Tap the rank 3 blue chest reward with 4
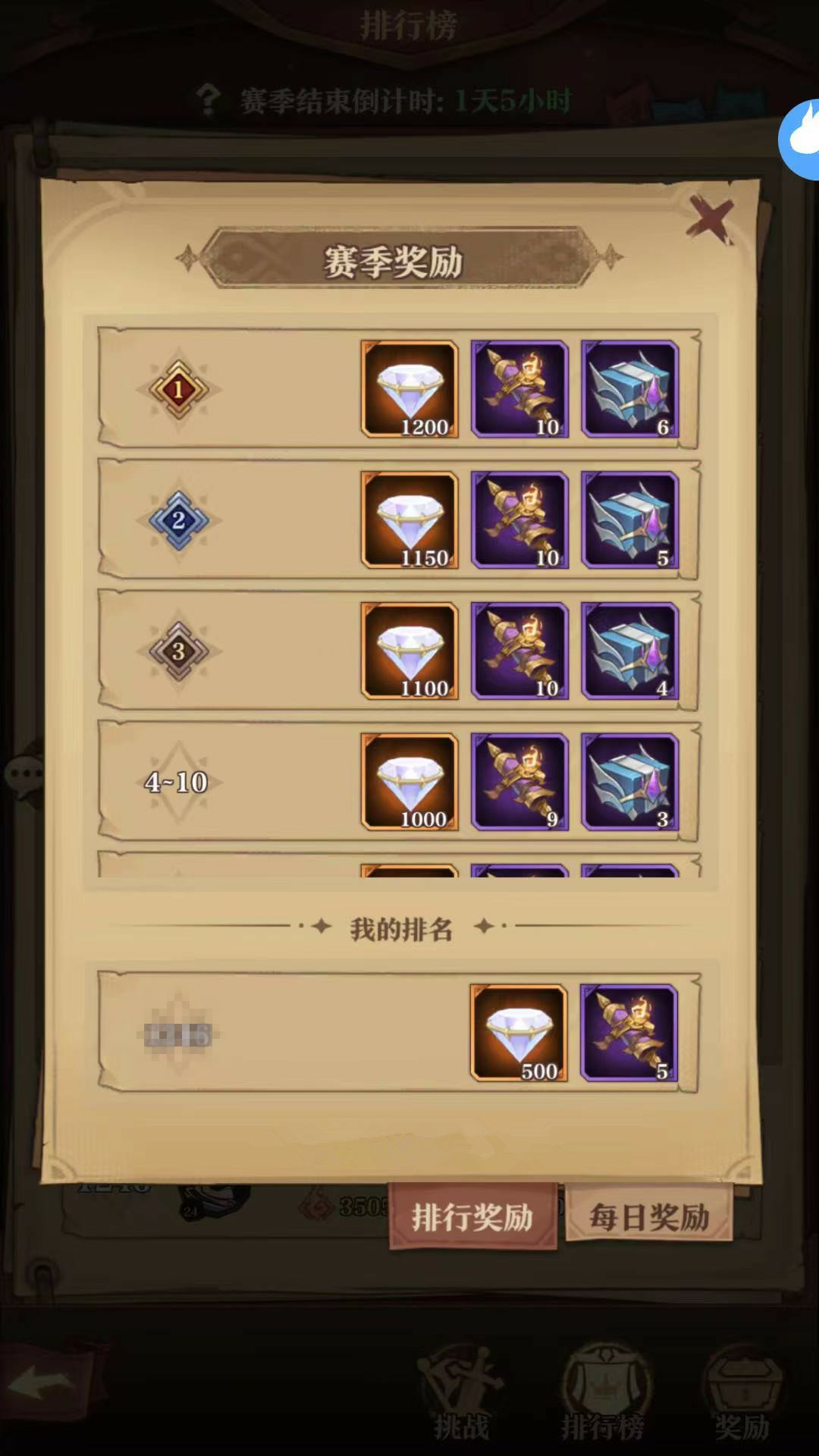The height and width of the screenshot is (1456, 819). 629,651
